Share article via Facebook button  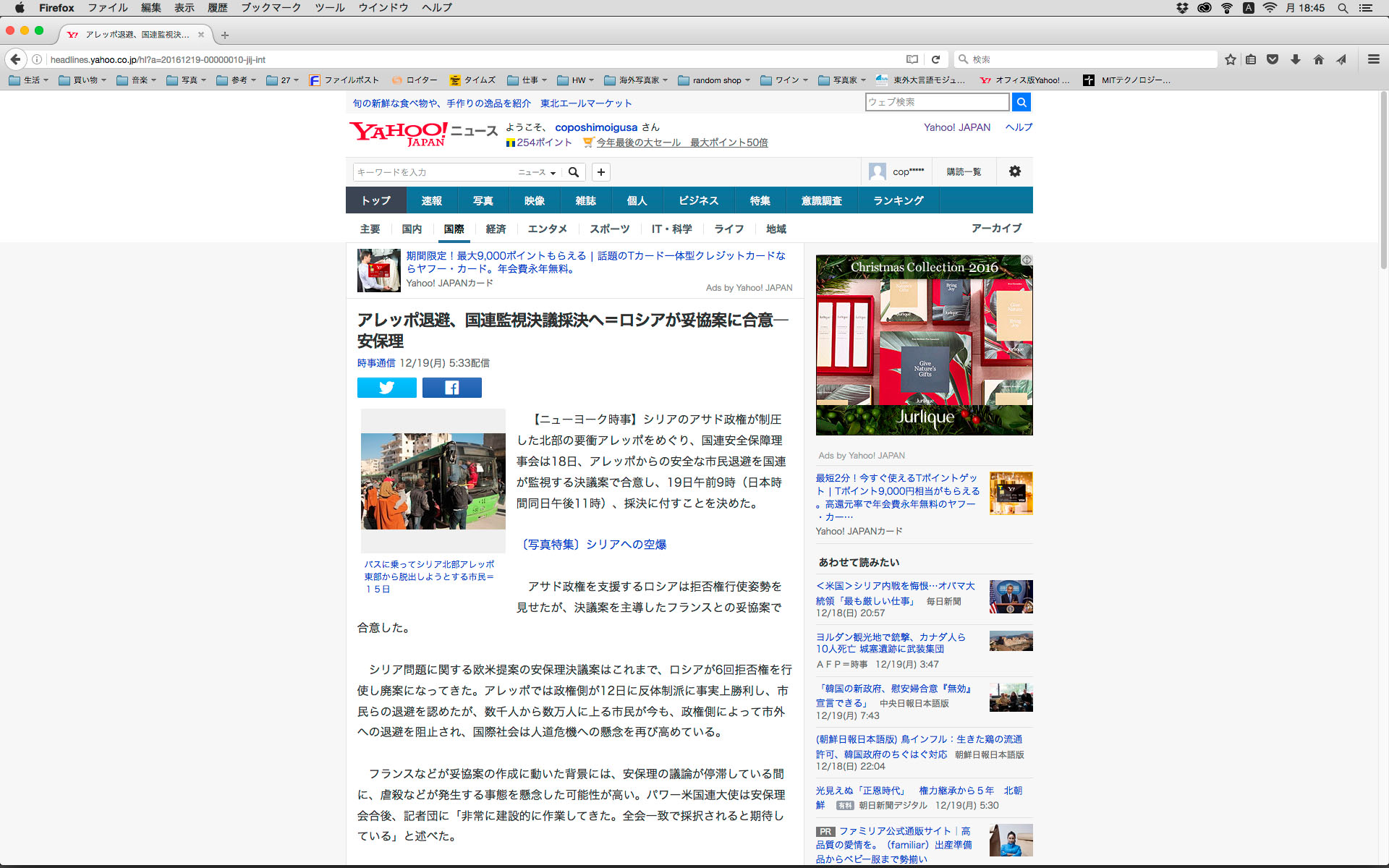pos(451,388)
